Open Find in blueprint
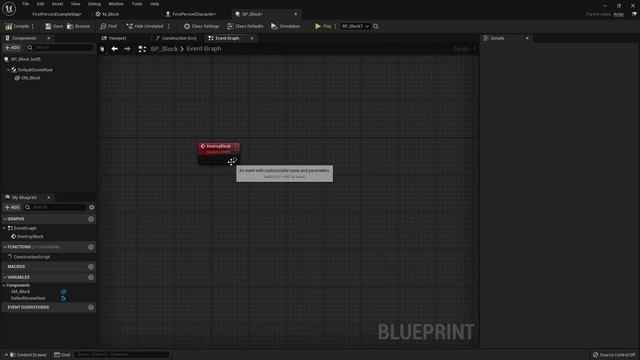This screenshot has height=360, width=640. coord(109,26)
